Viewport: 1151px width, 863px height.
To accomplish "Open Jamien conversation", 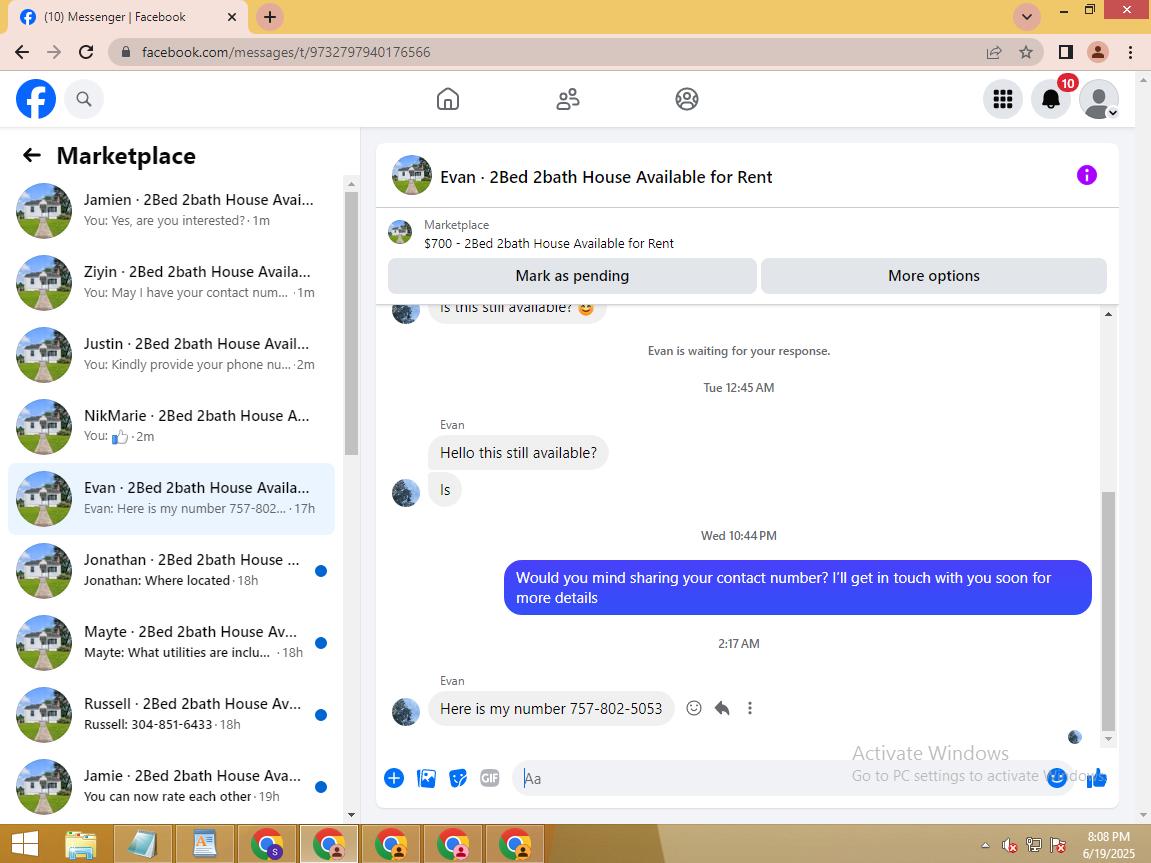I will point(171,211).
